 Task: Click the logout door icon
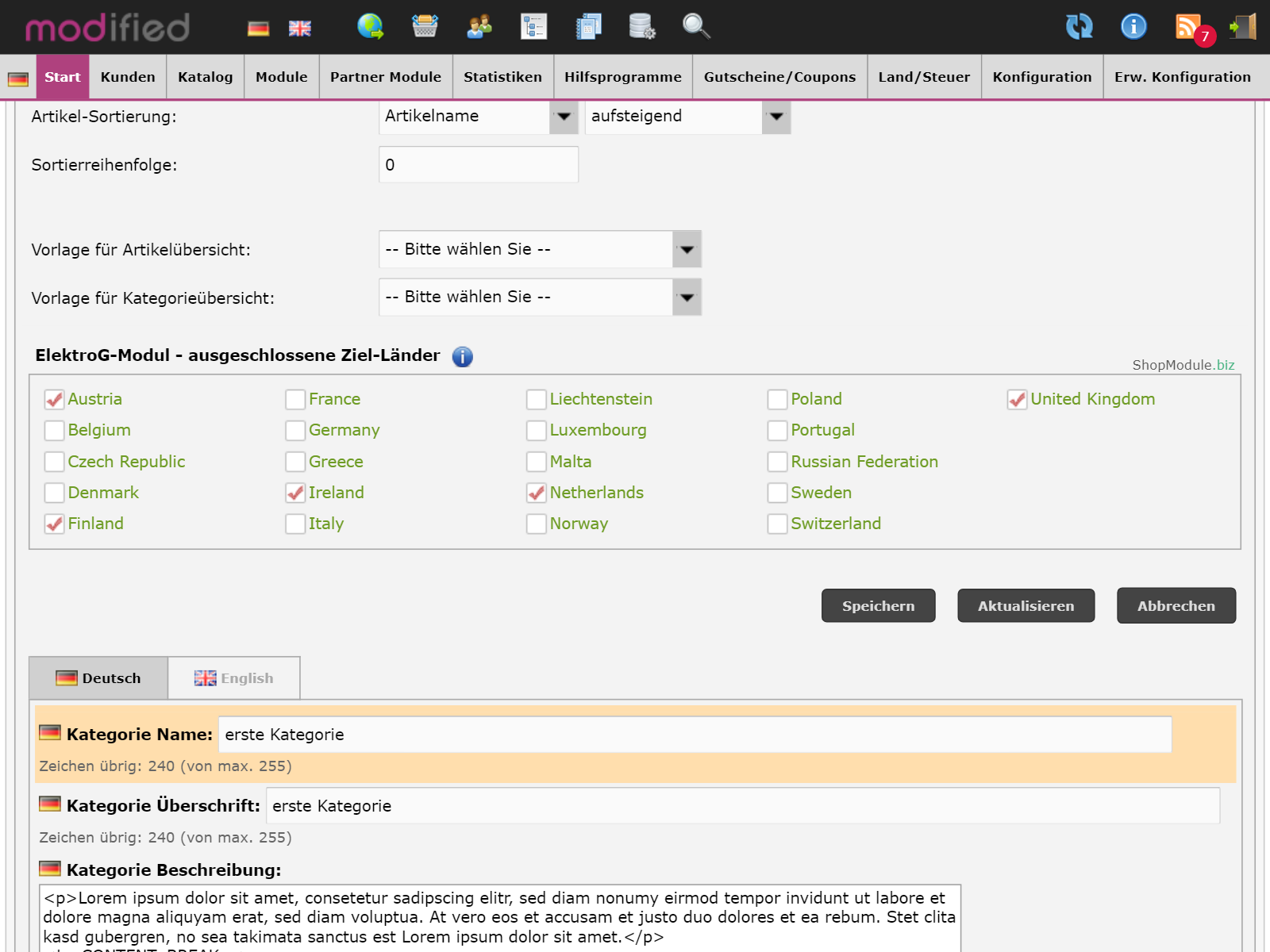(1242, 27)
